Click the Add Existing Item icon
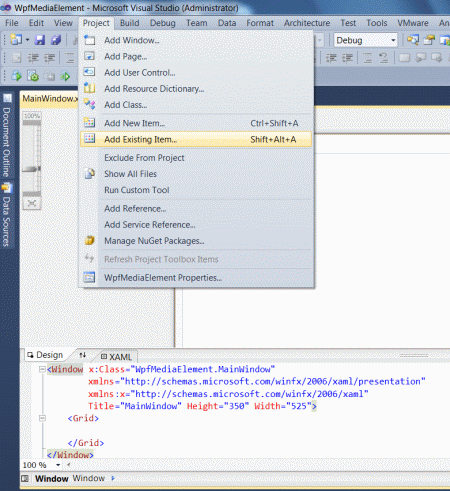This screenshot has height=491, width=450. [89, 139]
